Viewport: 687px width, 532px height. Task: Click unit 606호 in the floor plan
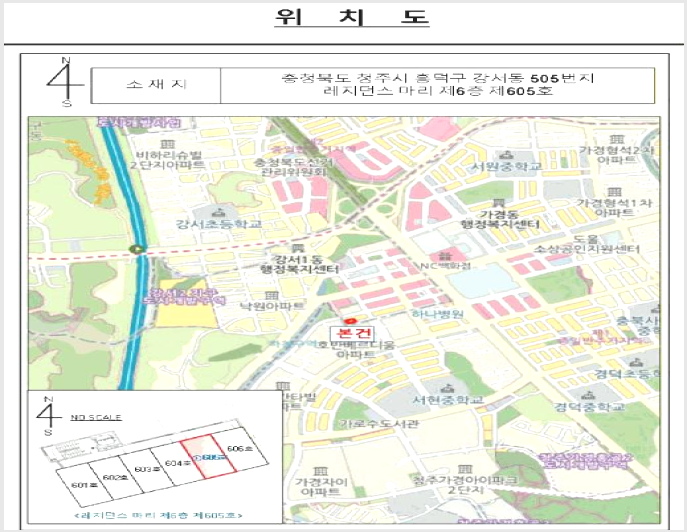point(240,449)
